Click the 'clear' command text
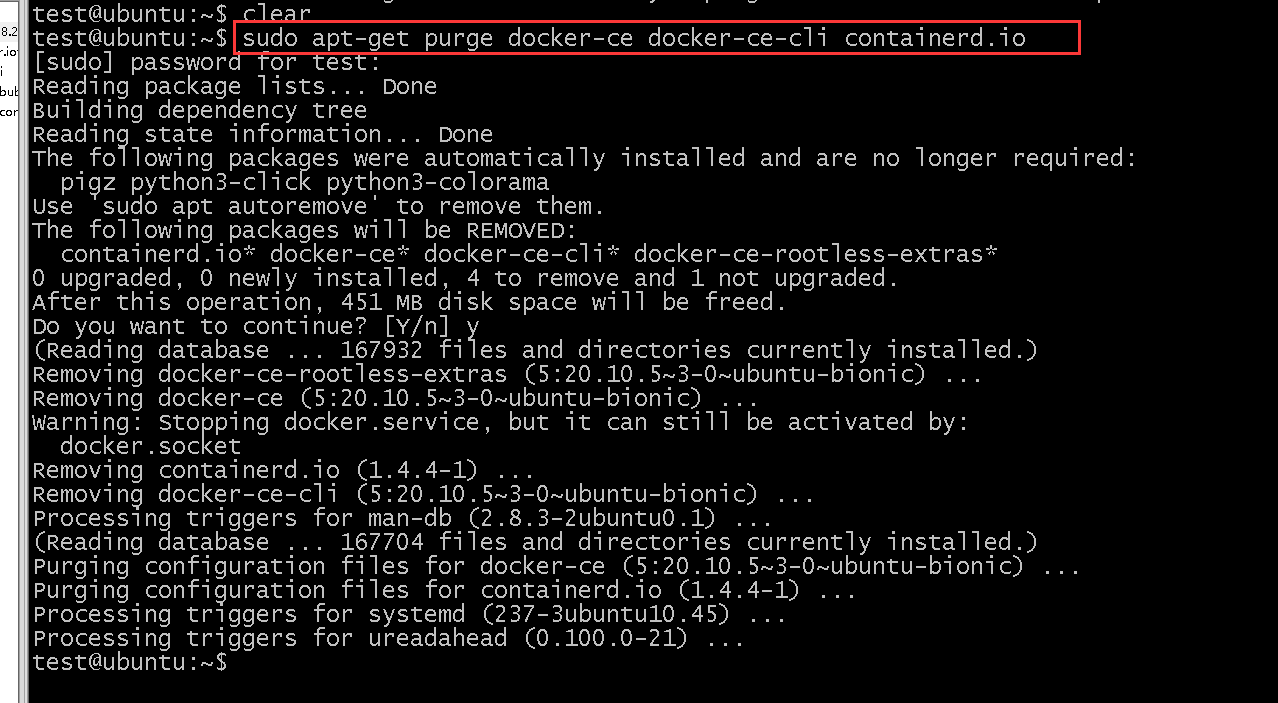The image size is (1278, 703). pos(277,13)
